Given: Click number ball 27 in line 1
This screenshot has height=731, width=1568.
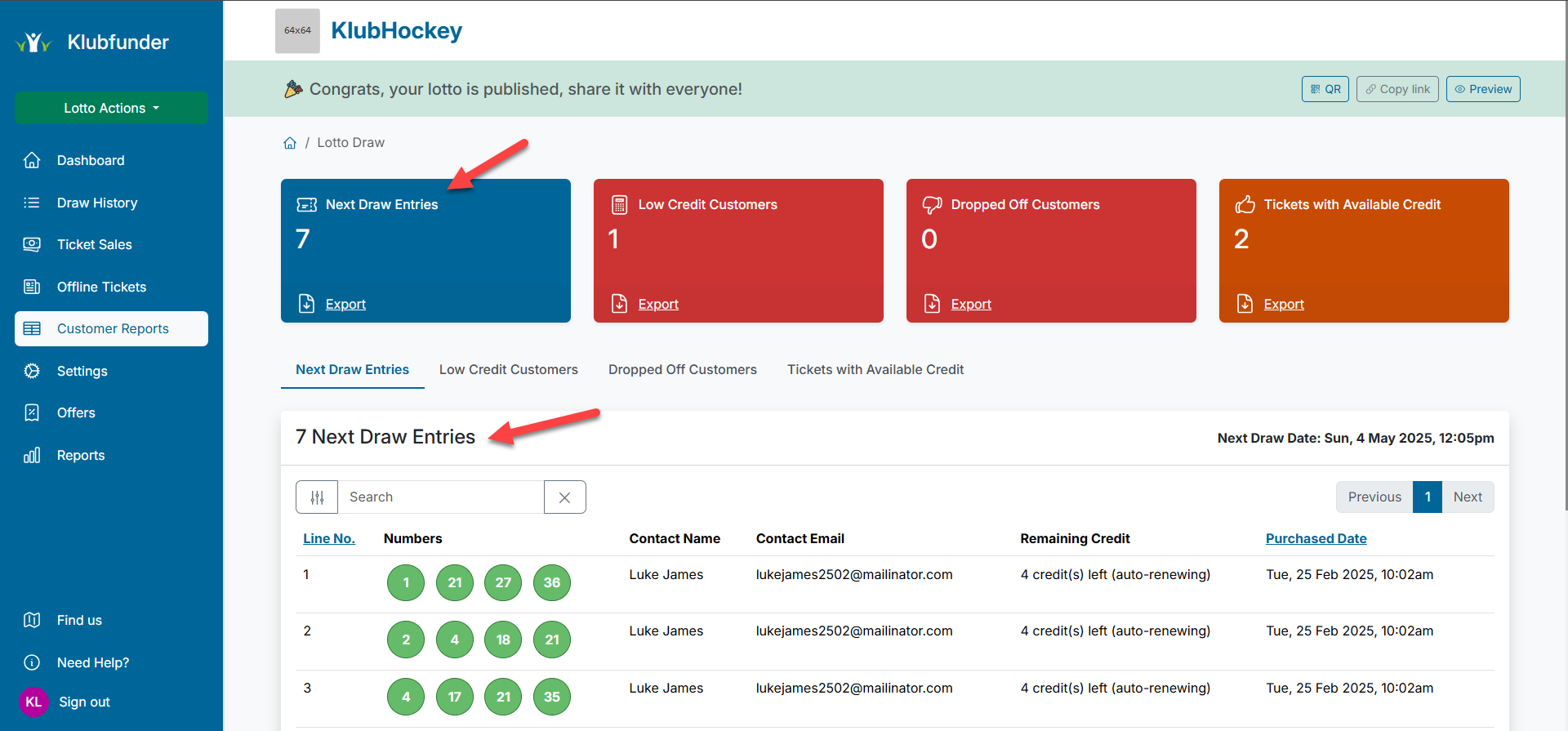Looking at the screenshot, I should [x=503, y=582].
